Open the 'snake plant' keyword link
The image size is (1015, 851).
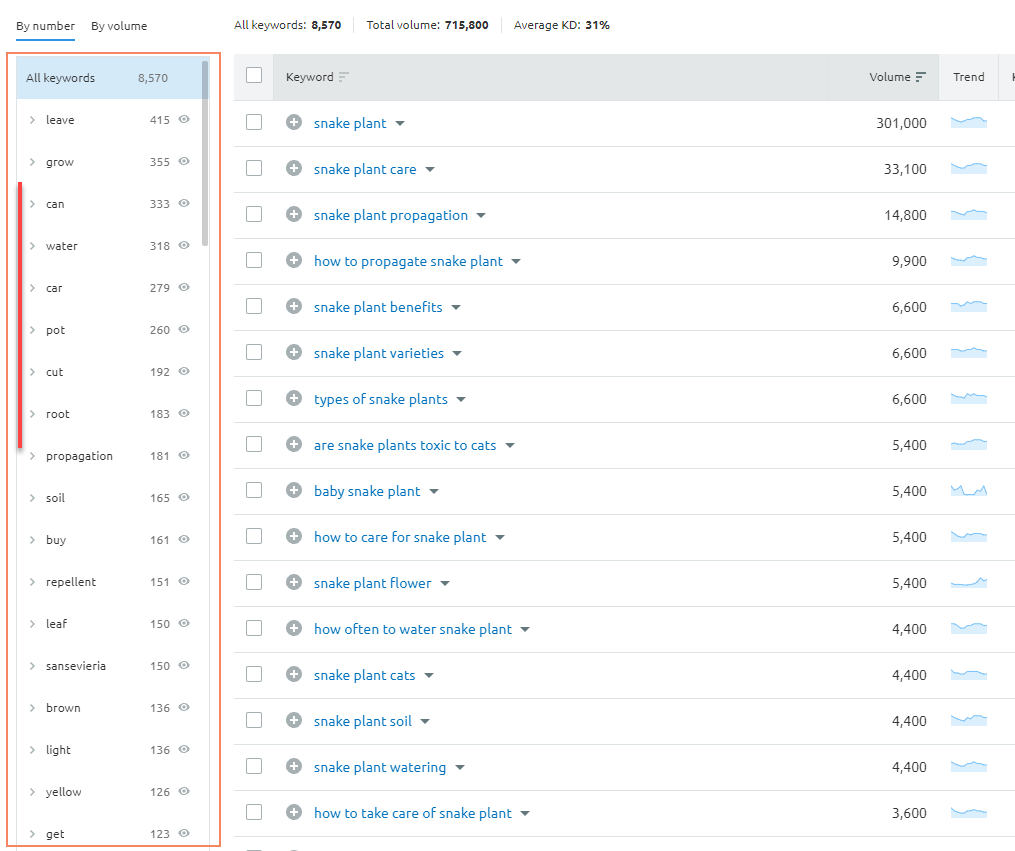pos(350,123)
